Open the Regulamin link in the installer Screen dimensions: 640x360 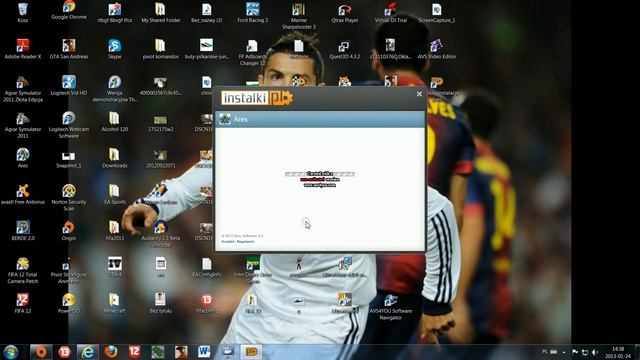pos(246,242)
